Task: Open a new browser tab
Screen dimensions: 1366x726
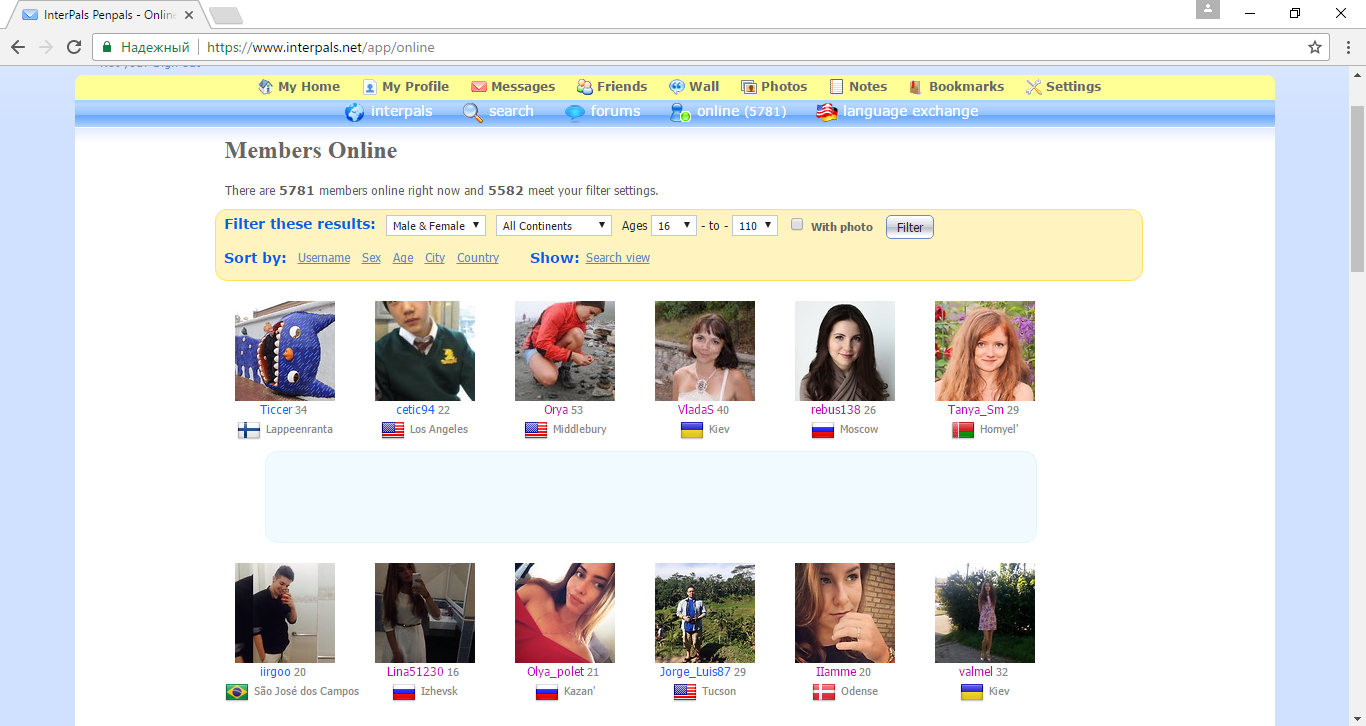Action: click(x=226, y=16)
